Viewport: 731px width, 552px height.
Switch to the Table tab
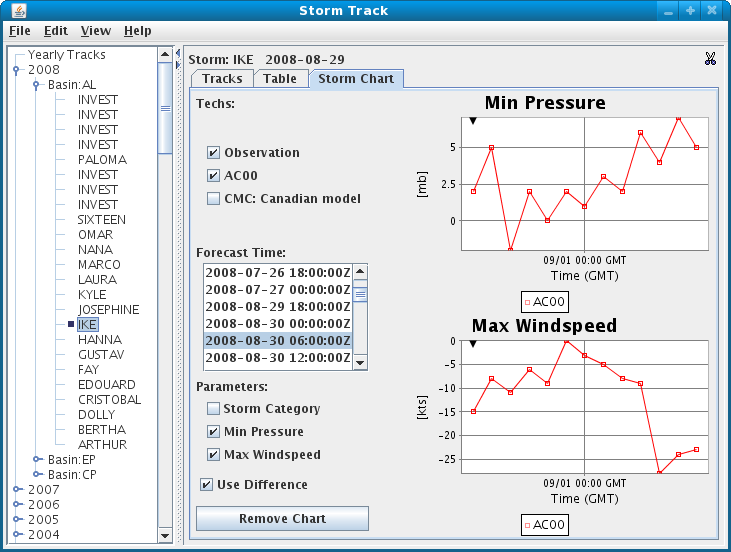pos(279,78)
